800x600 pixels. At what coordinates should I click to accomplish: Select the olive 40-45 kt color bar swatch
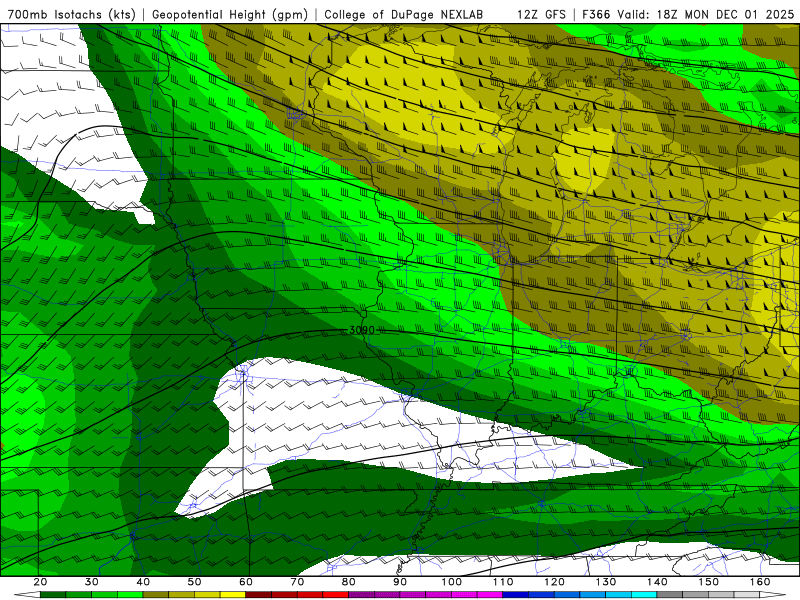tap(156, 595)
